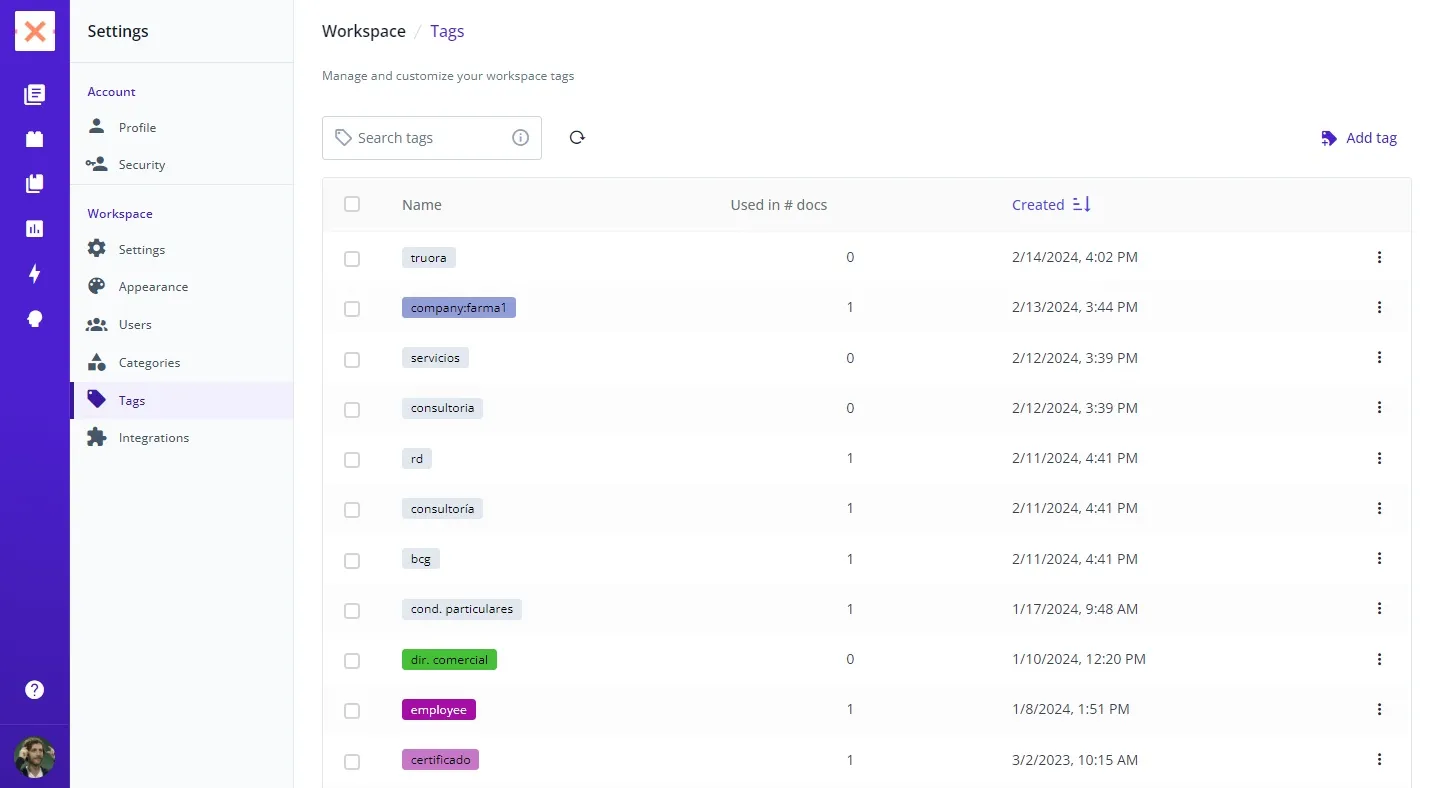
Task: Toggle the select-all checkbox in table header
Action: (352, 204)
